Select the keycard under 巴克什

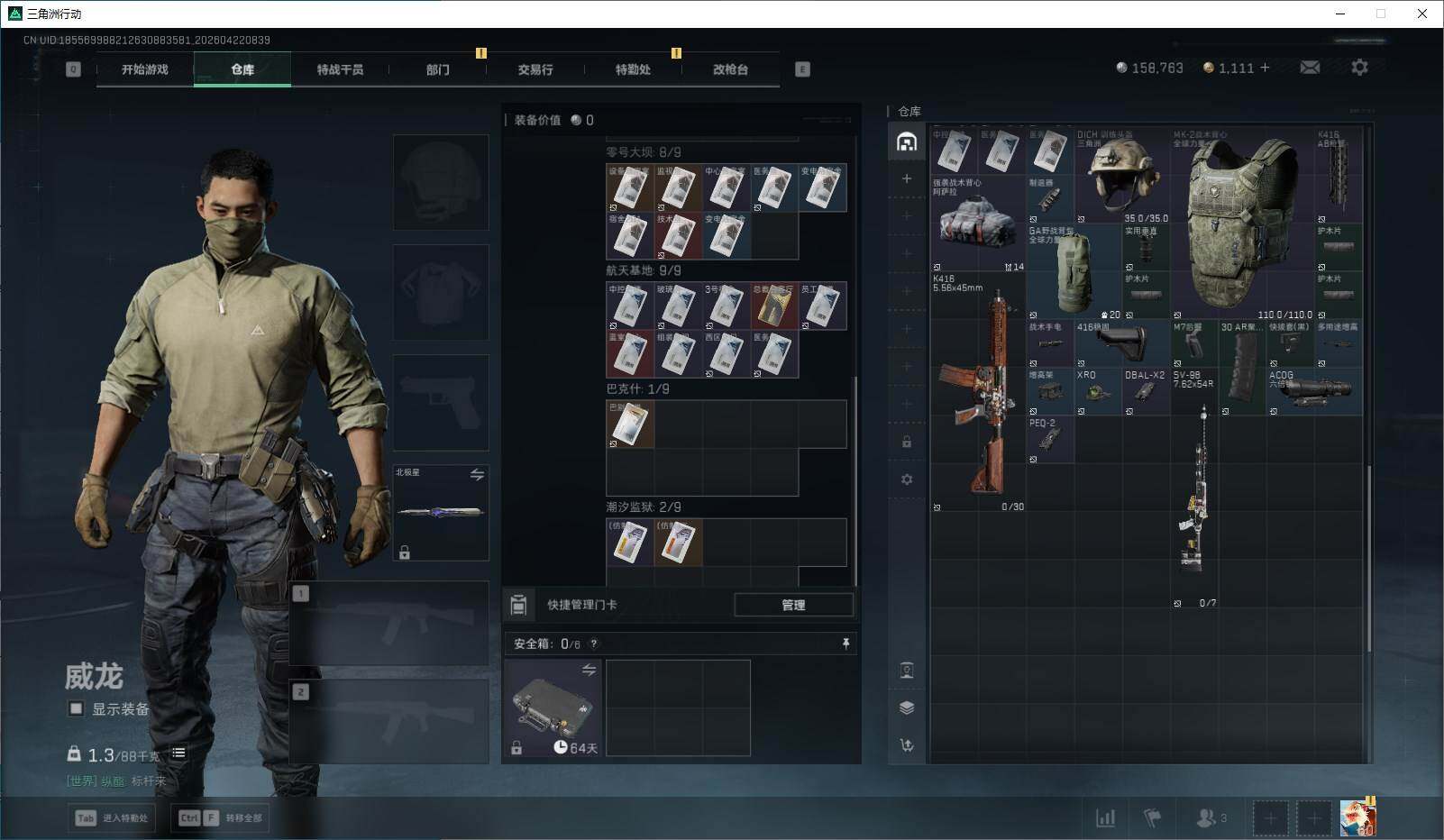tap(630, 425)
